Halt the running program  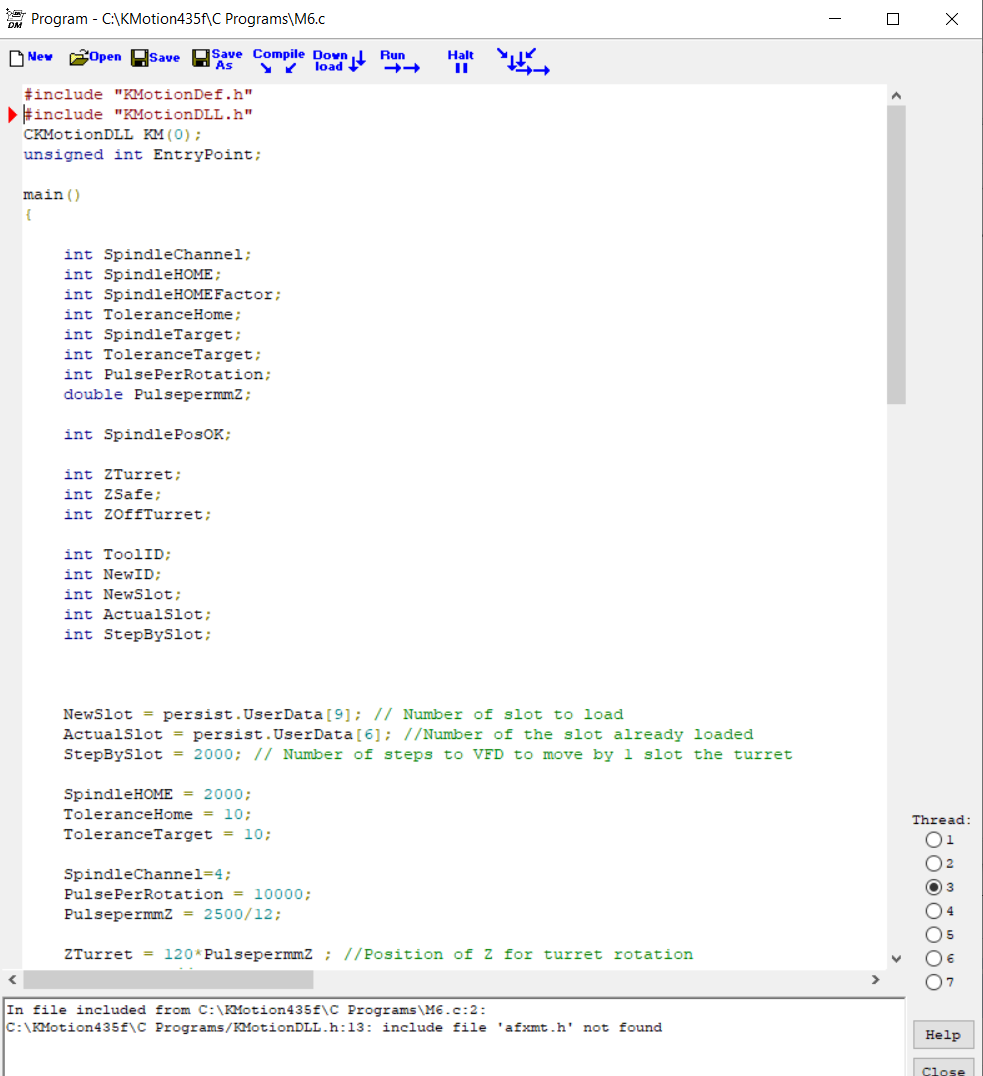click(x=461, y=61)
